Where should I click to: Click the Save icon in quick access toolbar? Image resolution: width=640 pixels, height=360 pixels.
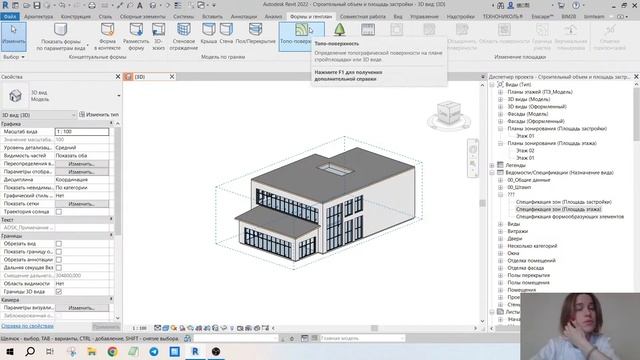pyautogui.click(x=37, y=5)
